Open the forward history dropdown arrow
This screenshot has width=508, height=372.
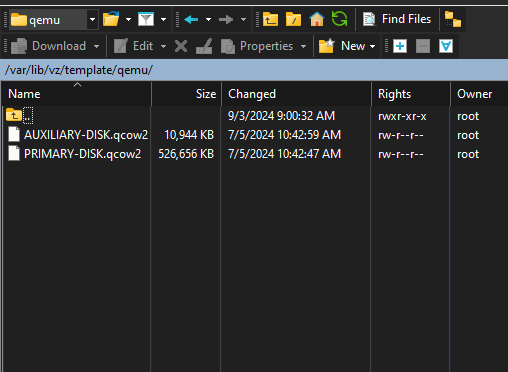coord(243,19)
